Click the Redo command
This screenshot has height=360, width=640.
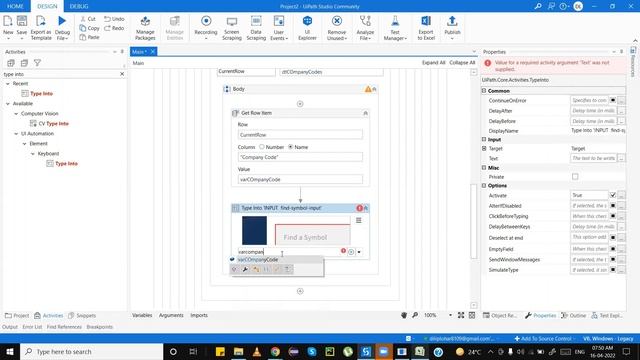tap(114, 28)
